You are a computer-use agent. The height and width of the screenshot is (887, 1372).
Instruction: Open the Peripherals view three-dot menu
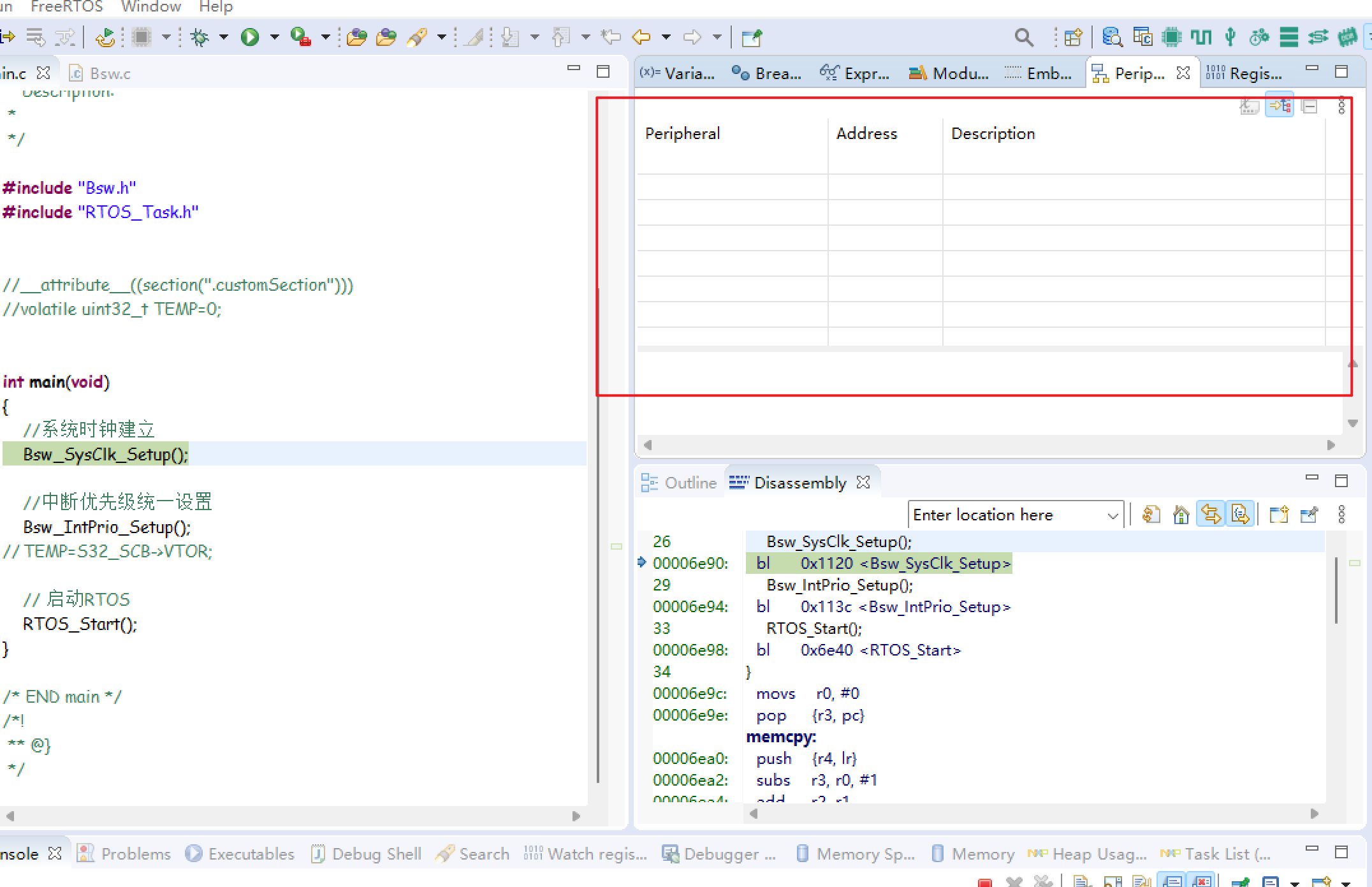point(1341,106)
